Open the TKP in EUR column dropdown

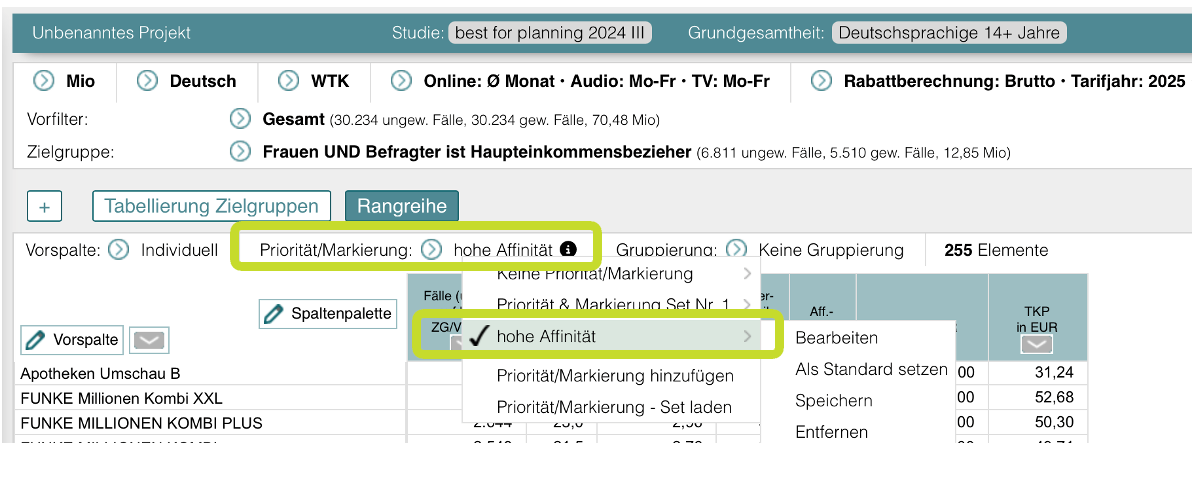[x=1037, y=344]
